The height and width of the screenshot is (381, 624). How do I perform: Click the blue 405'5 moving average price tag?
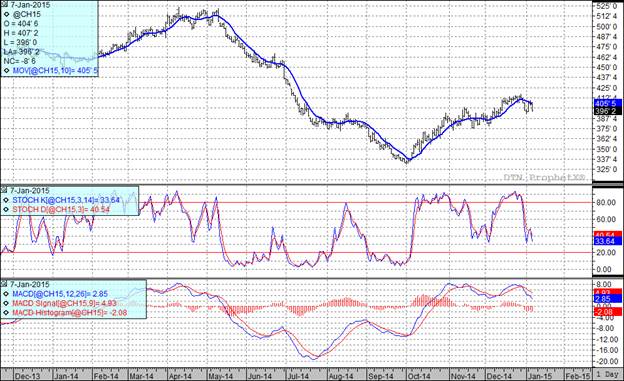click(607, 104)
